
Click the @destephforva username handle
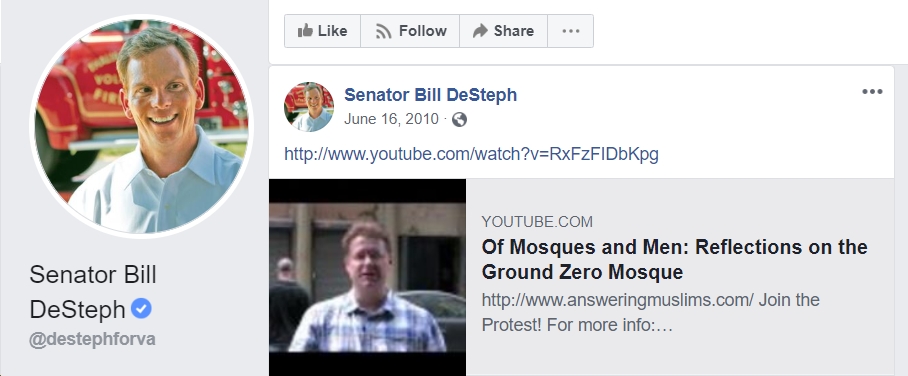92,339
